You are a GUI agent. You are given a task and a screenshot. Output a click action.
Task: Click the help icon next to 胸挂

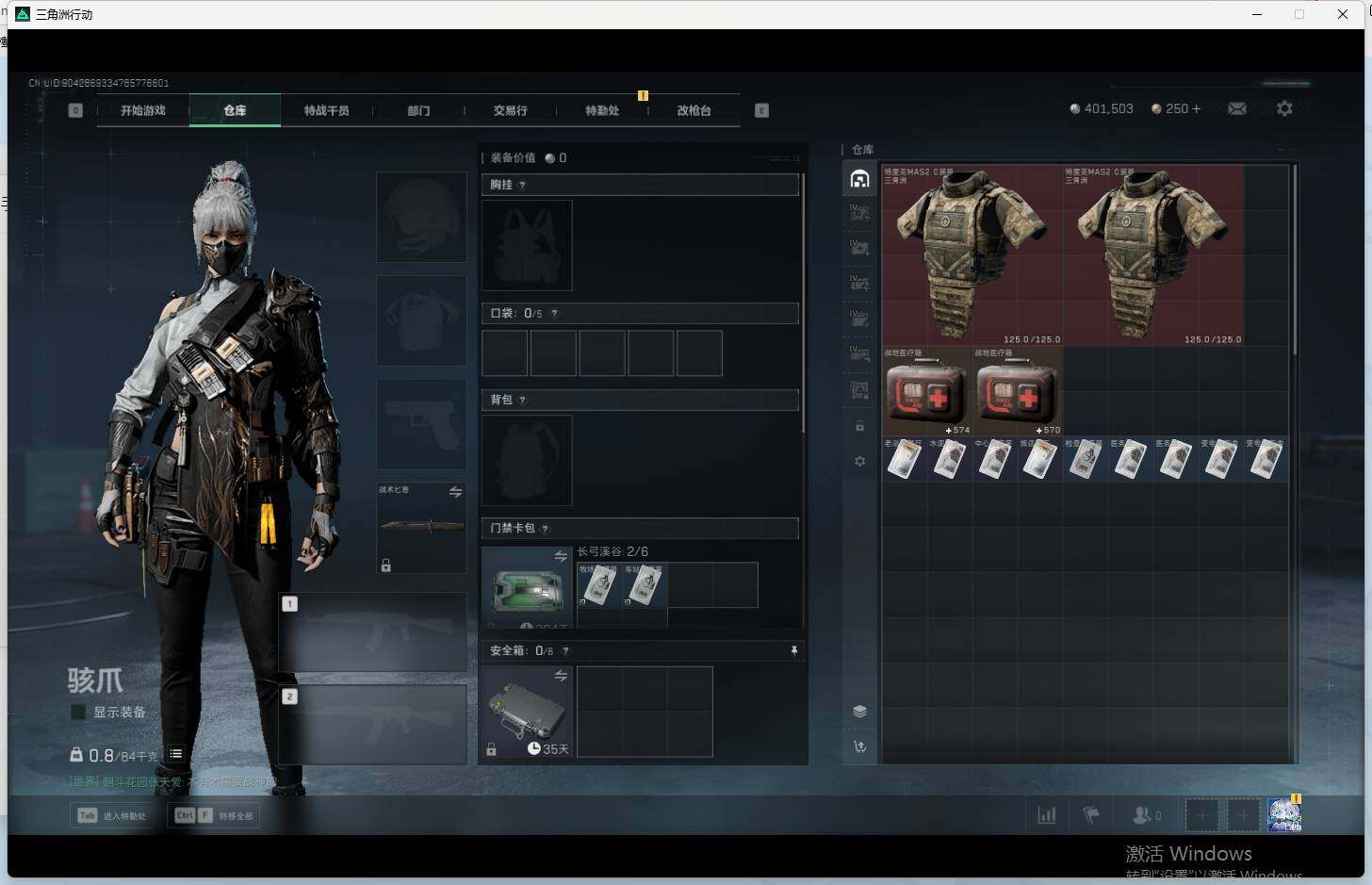point(523,185)
